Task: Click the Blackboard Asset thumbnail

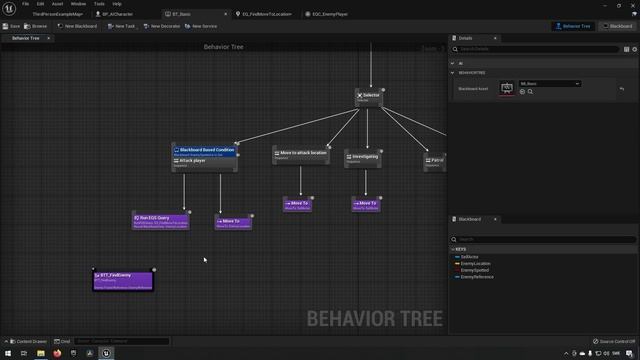Action: point(507,88)
